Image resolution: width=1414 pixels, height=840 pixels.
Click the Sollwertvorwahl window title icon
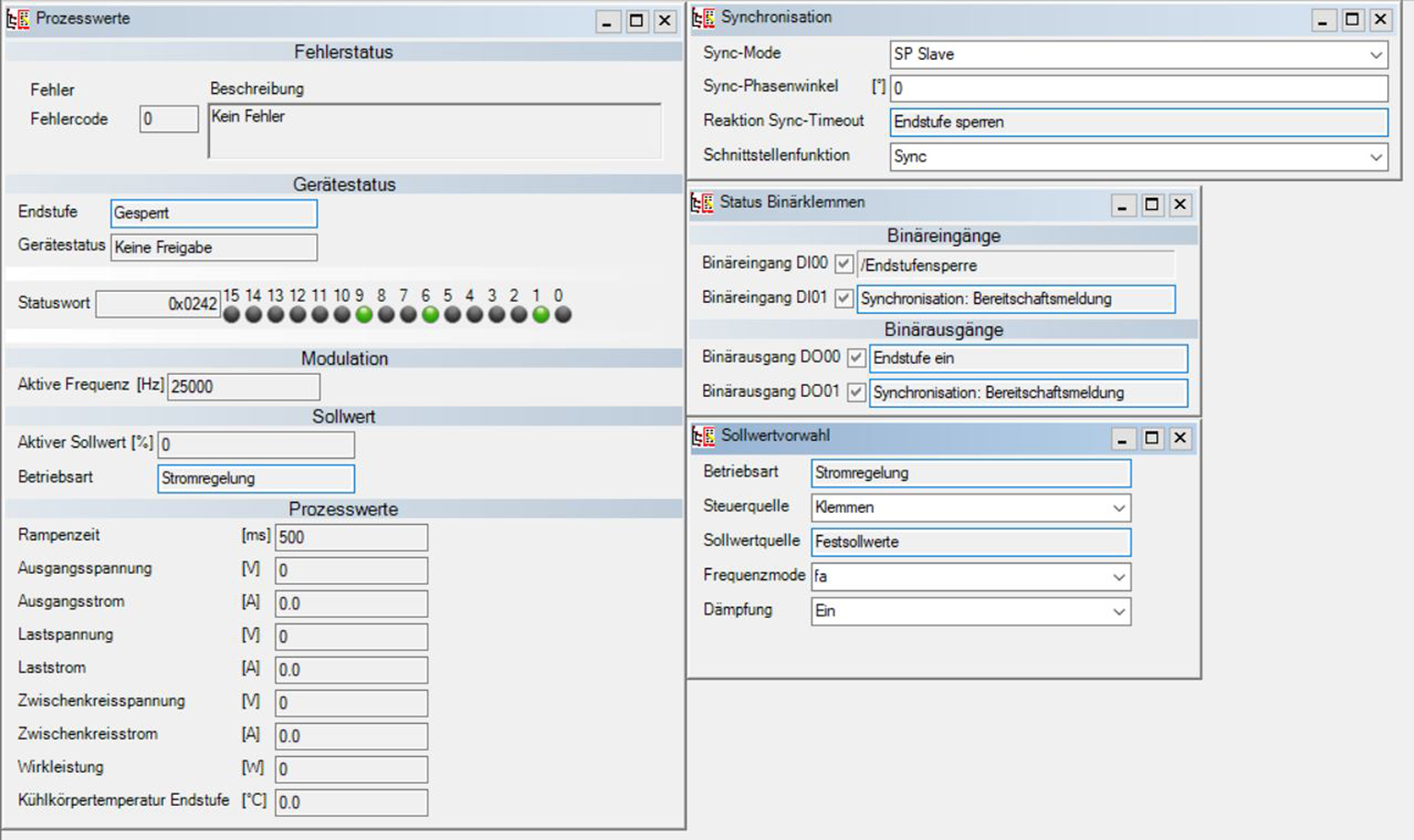[x=703, y=437]
